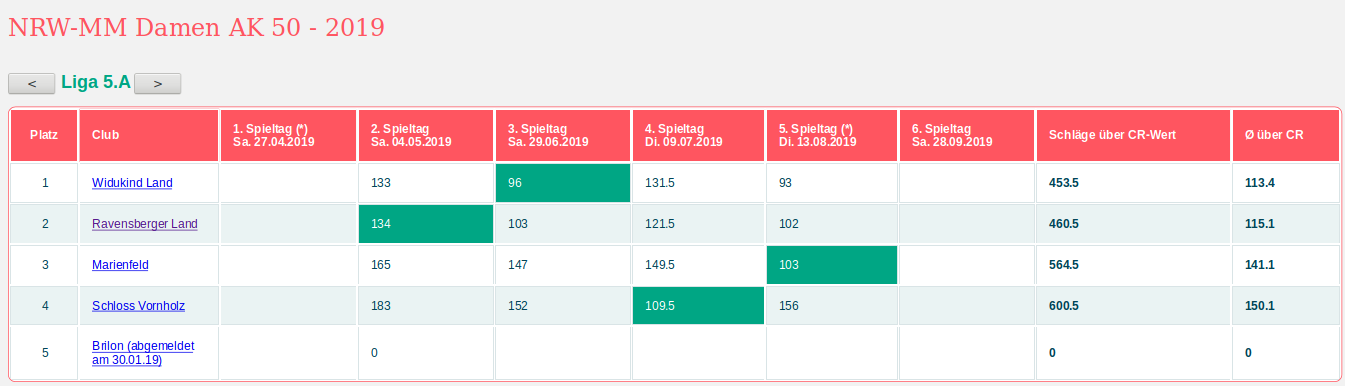Viewport: 1345px width, 386px height.
Task: Click the green cell showing 96
Action: tap(563, 183)
